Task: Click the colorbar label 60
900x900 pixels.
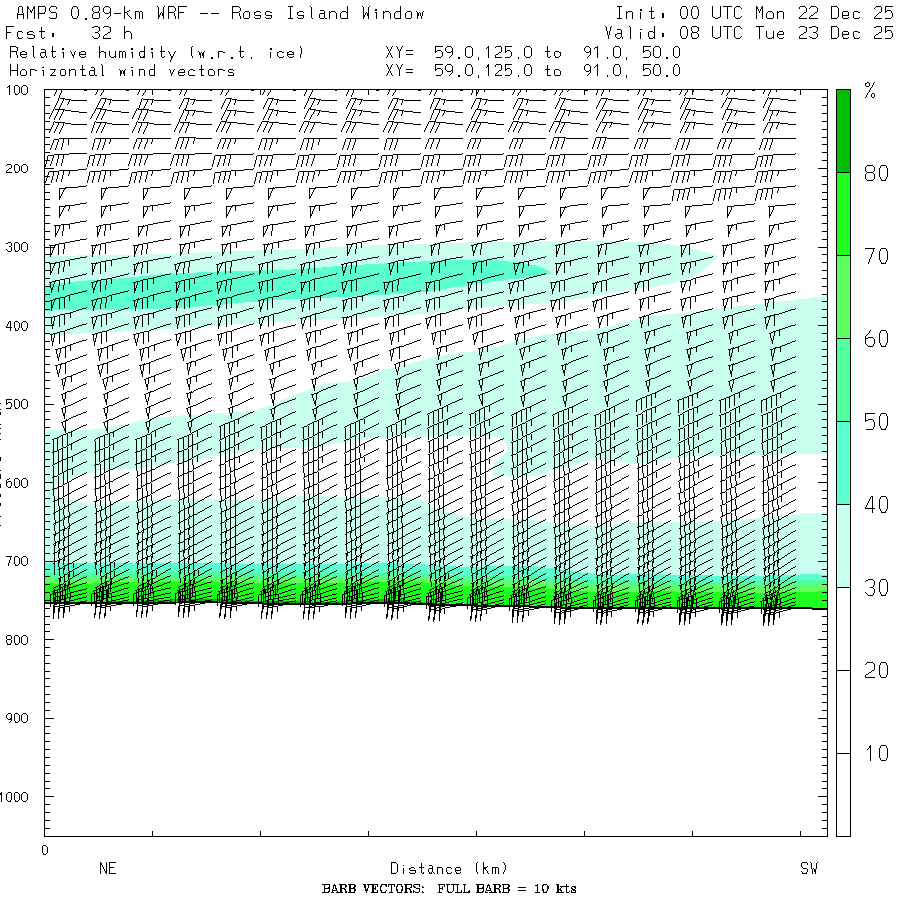Action: pos(876,339)
